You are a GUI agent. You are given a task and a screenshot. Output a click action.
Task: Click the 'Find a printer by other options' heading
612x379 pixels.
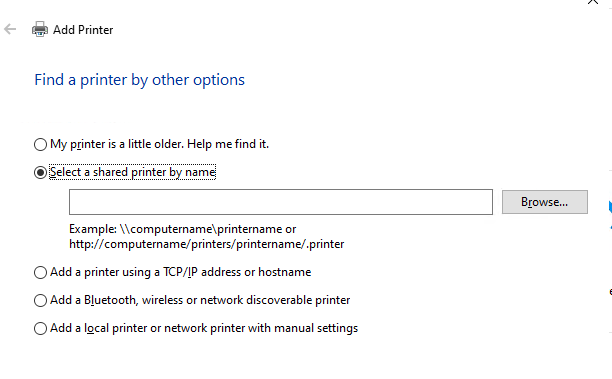pos(139,80)
